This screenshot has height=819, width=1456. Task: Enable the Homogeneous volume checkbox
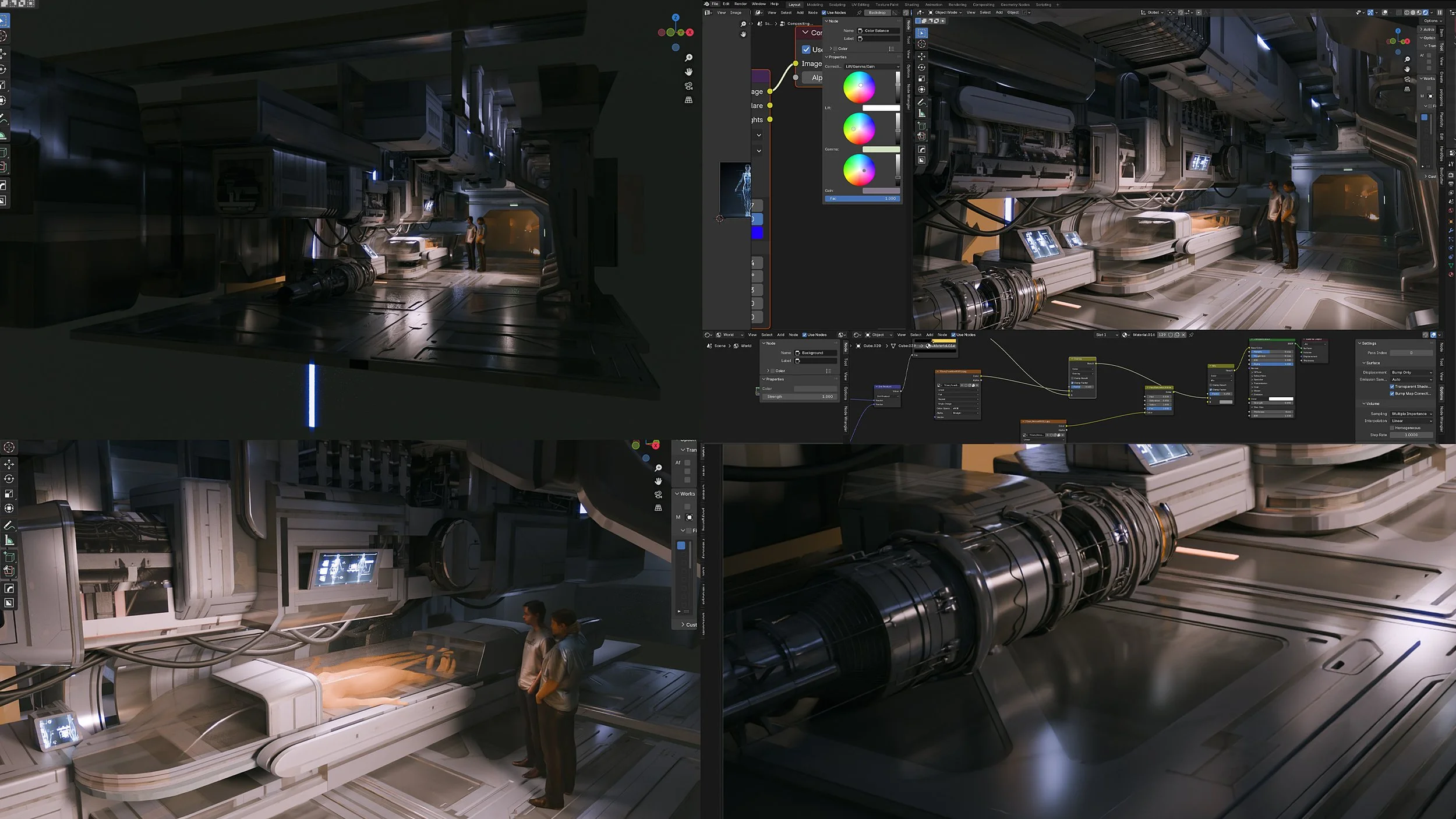click(x=1392, y=428)
